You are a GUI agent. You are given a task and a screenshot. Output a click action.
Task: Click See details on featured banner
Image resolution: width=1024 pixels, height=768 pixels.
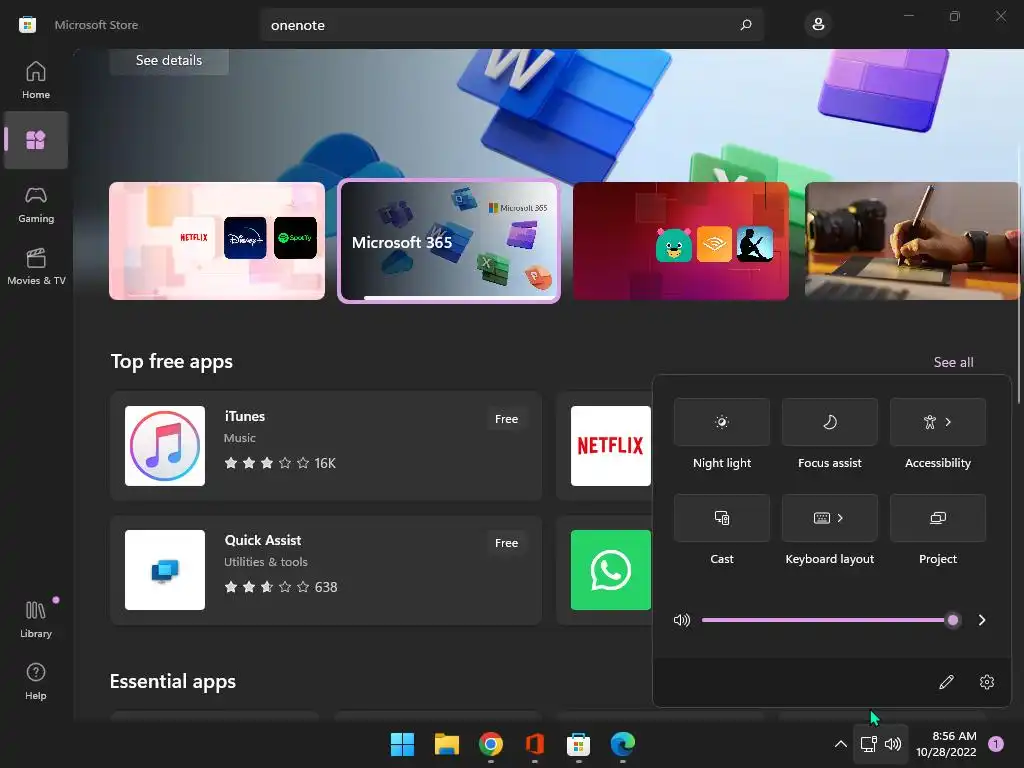169,61
